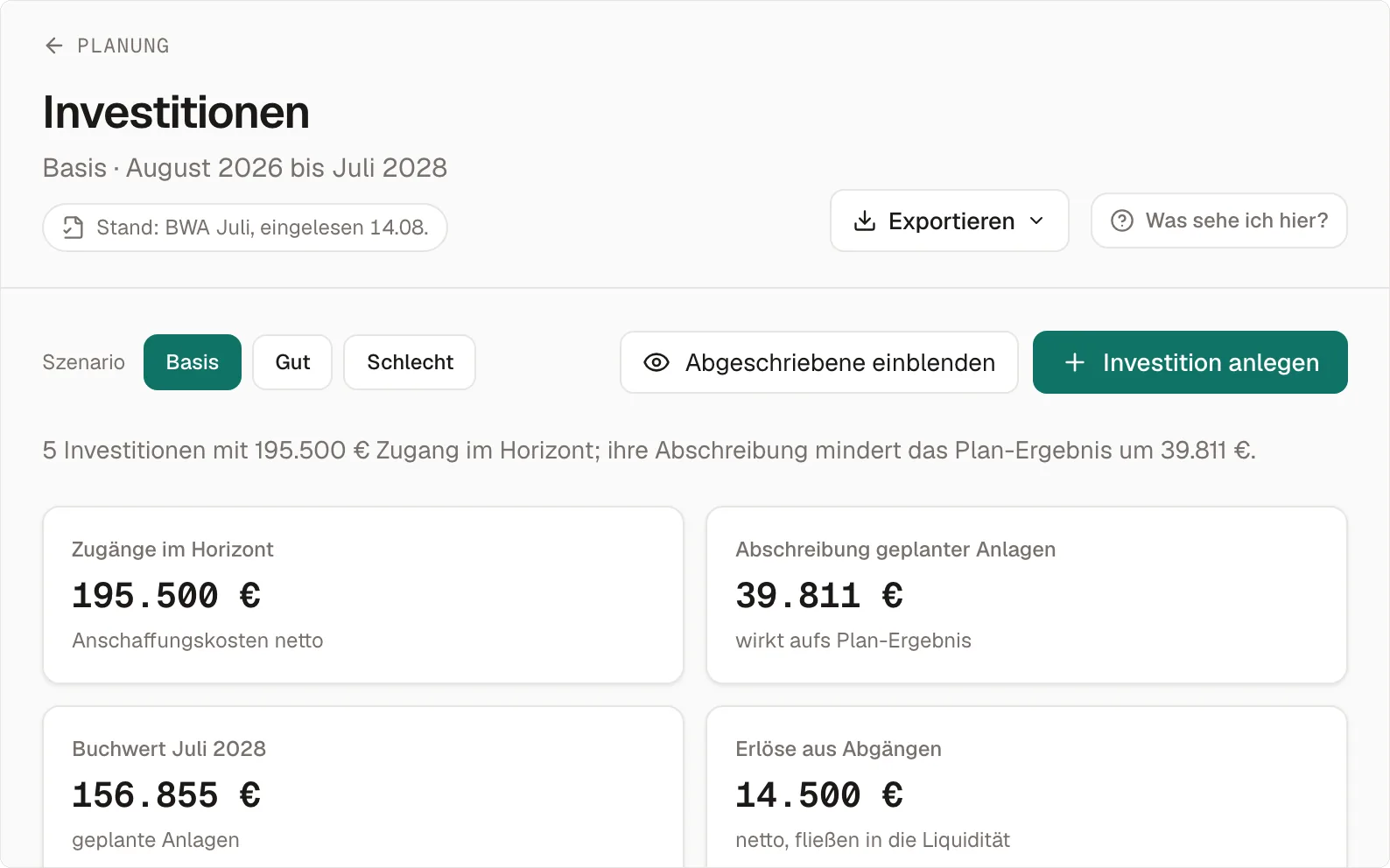Click the eye icon for written-off assets
This screenshot has width=1390, height=868.
click(656, 362)
